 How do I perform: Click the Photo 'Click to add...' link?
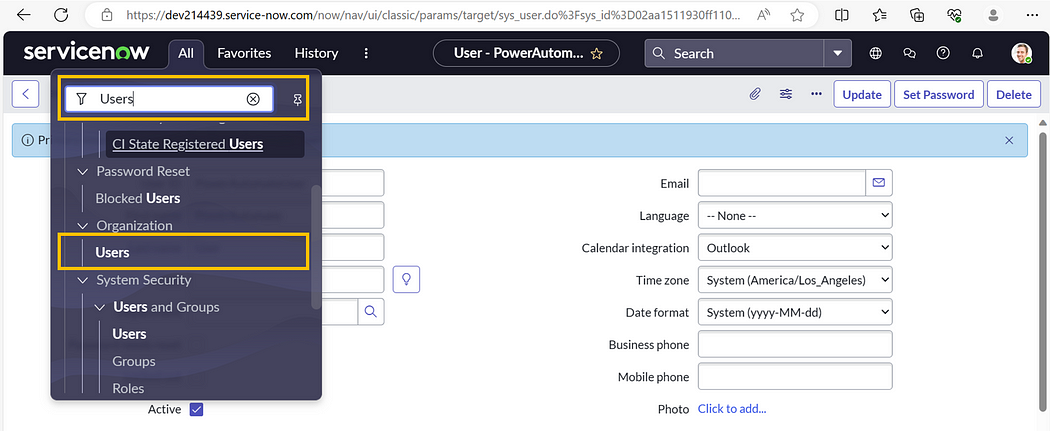732,409
